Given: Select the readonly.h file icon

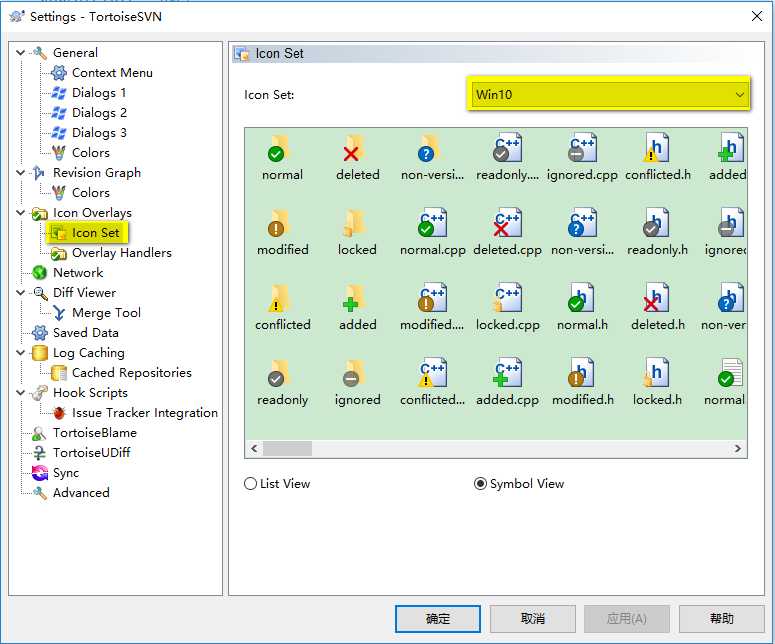Looking at the screenshot, I should pyautogui.click(x=657, y=223).
